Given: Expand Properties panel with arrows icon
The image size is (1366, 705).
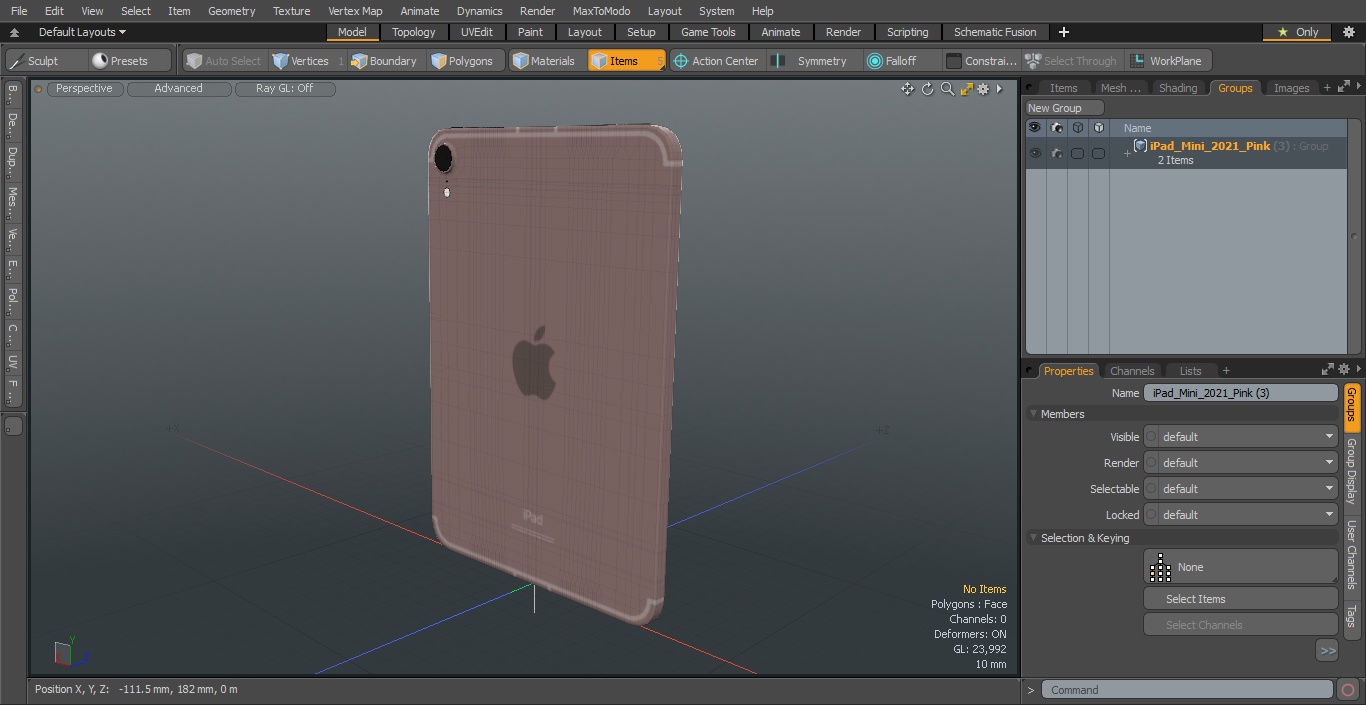Looking at the screenshot, I should coord(1328,370).
